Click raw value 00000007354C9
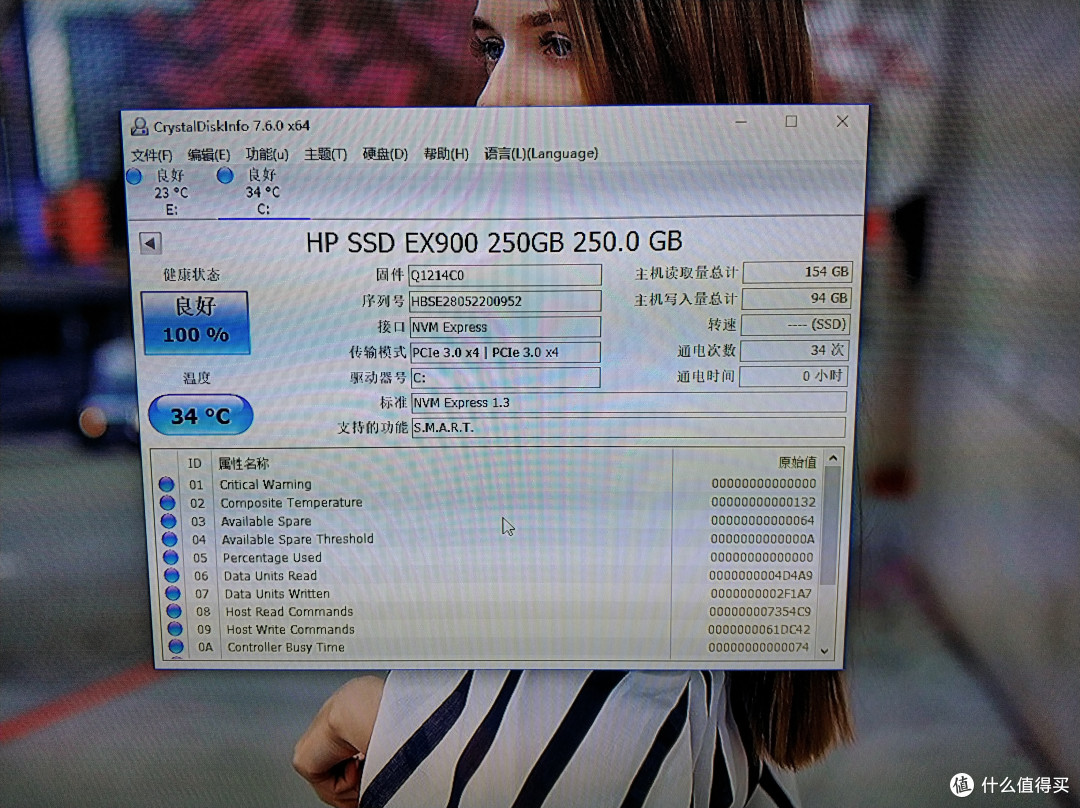 759,611
